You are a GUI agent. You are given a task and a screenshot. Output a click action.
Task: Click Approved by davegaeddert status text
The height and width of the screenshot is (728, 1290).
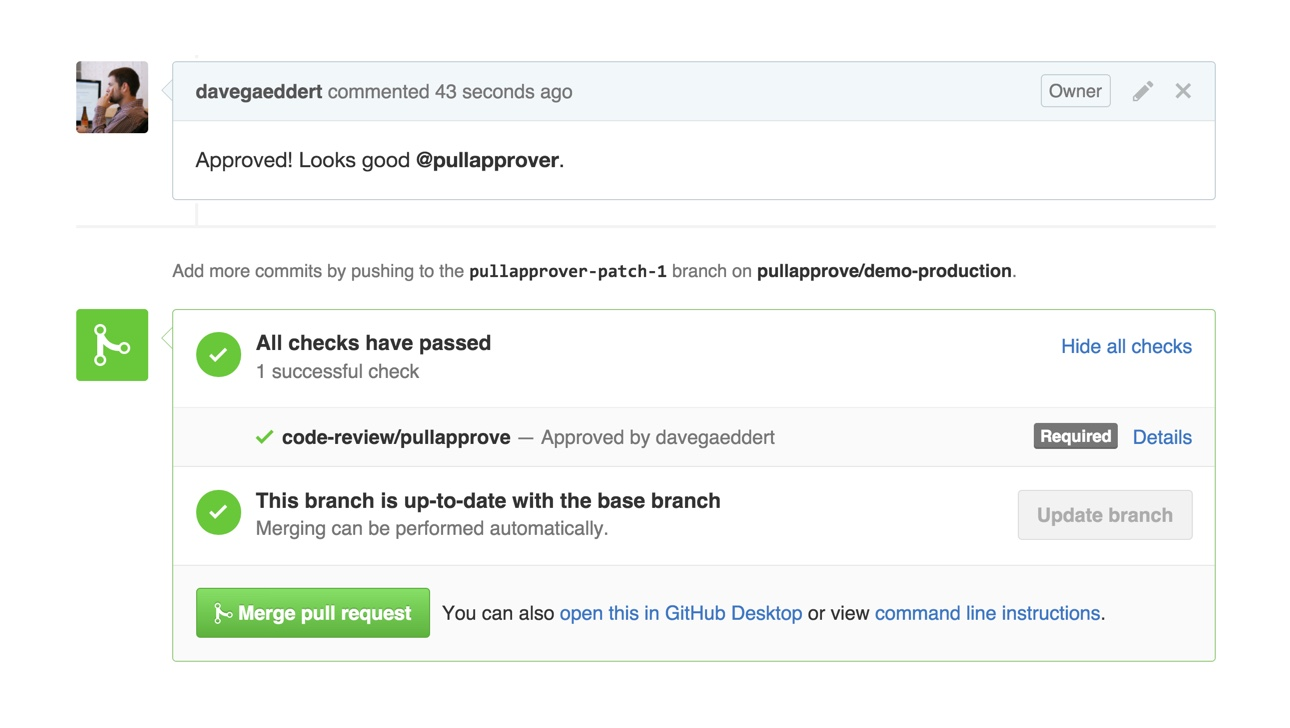pyautogui.click(x=658, y=437)
